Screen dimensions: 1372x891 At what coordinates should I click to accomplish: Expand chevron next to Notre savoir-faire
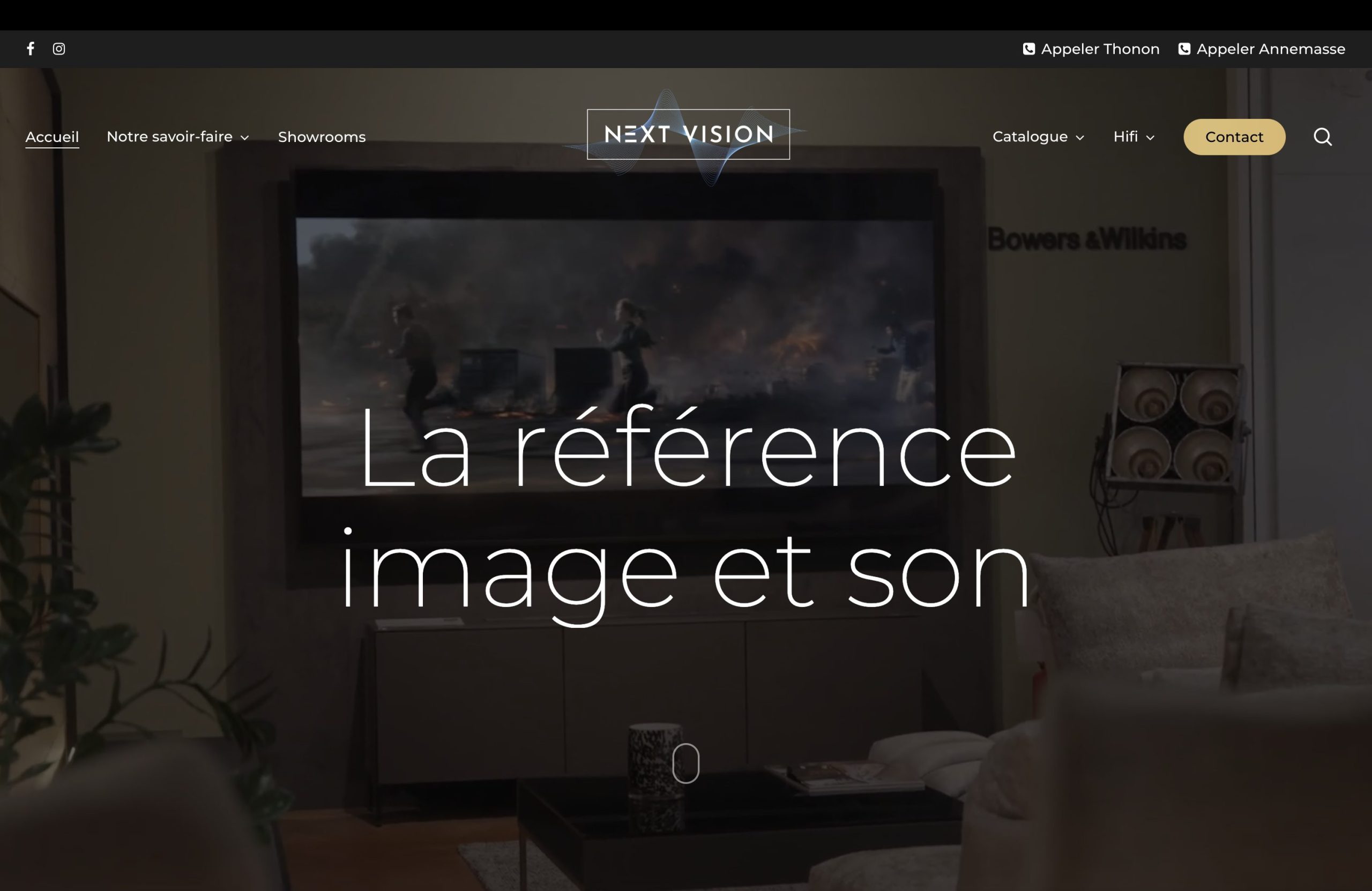pos(245,138)
